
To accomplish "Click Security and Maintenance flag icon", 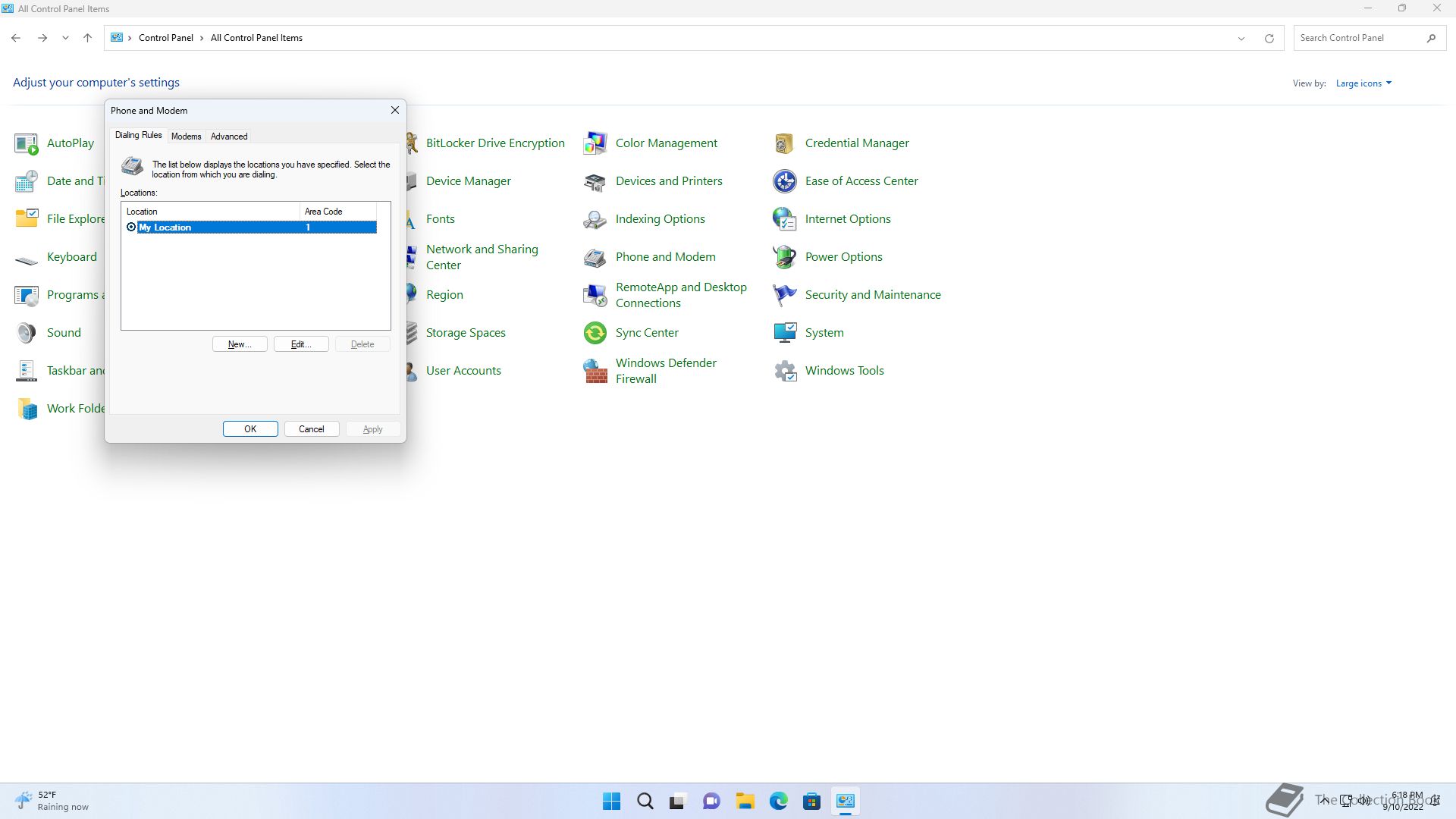I will point(785,295).
